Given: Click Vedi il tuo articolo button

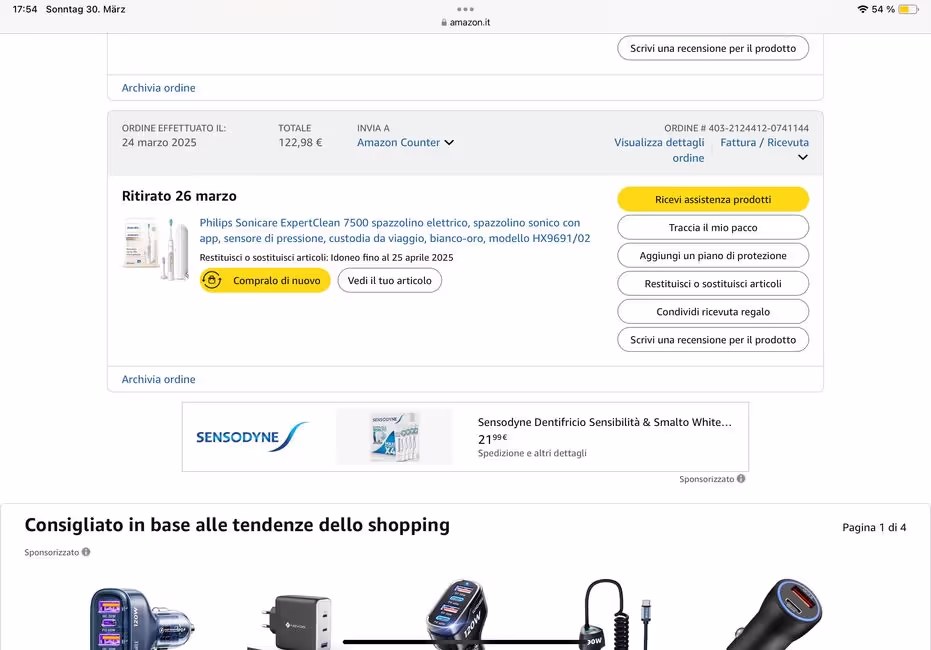Looking at the screenshot, I should 390,280.
